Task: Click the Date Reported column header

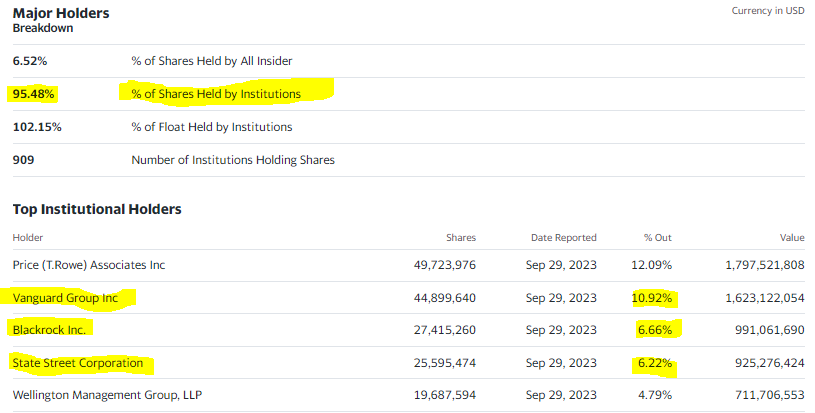Action: click(563, 237)
